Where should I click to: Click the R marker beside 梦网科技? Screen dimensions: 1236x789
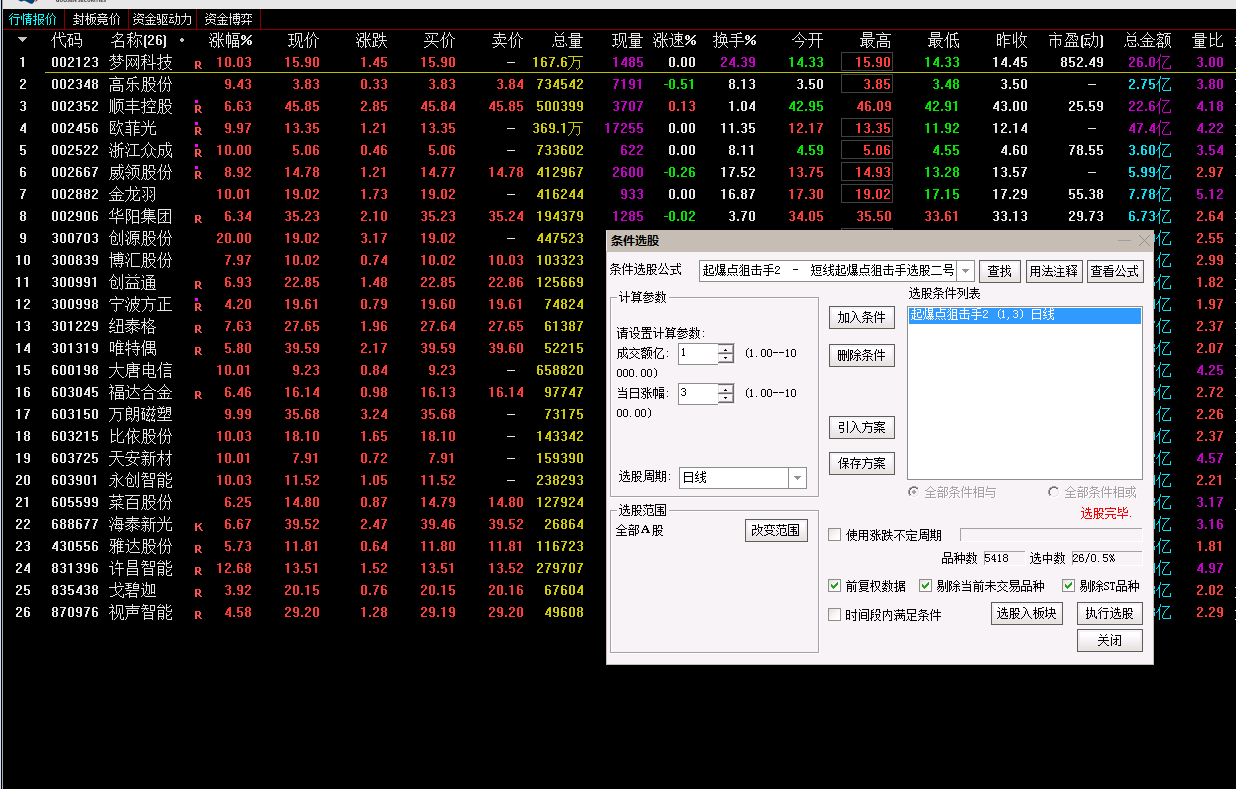coord(198,64)
